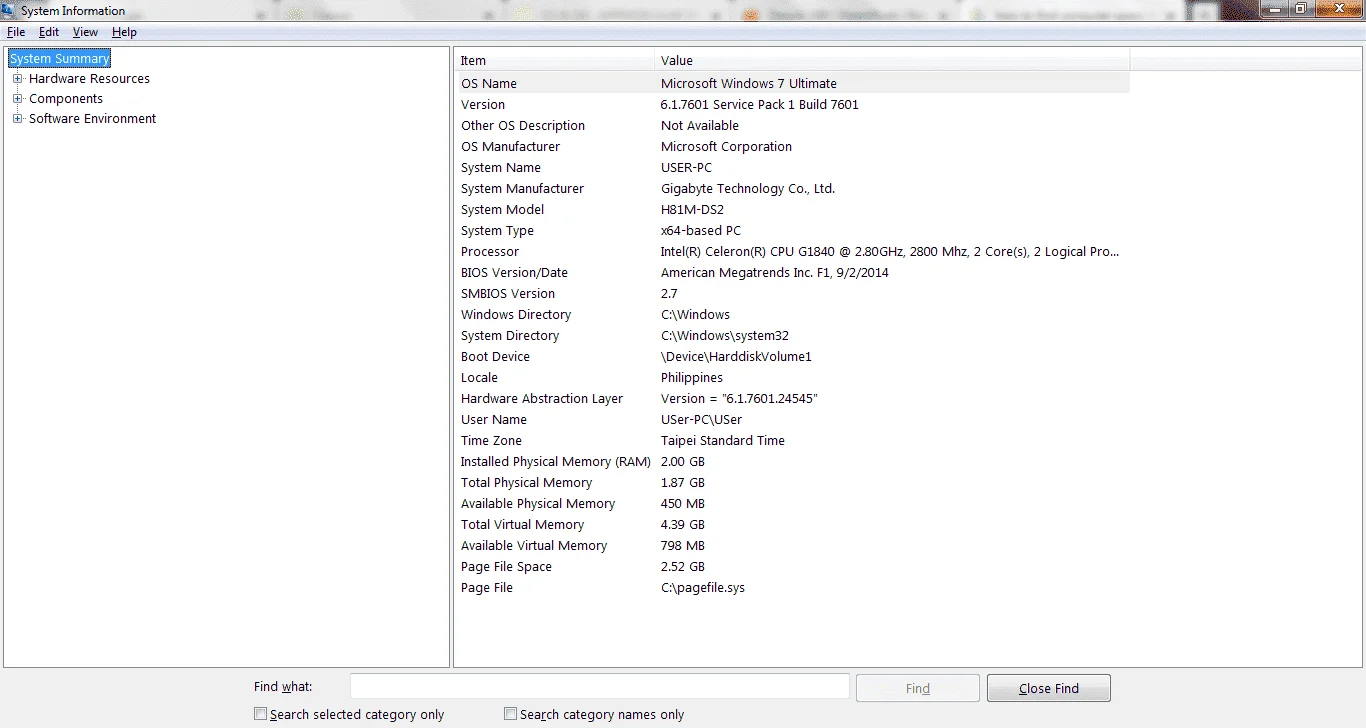Click the 2.00 GB installed memory value

(683, 462)
